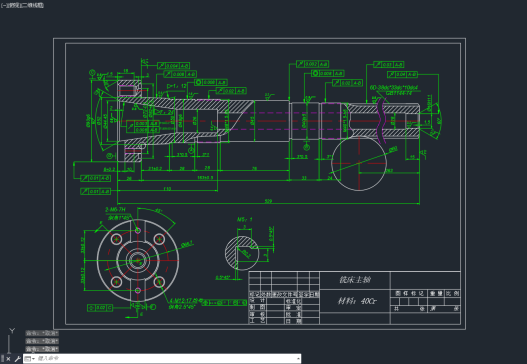
Task: Click the UCS Y axis icon
Action: [12, 331]
